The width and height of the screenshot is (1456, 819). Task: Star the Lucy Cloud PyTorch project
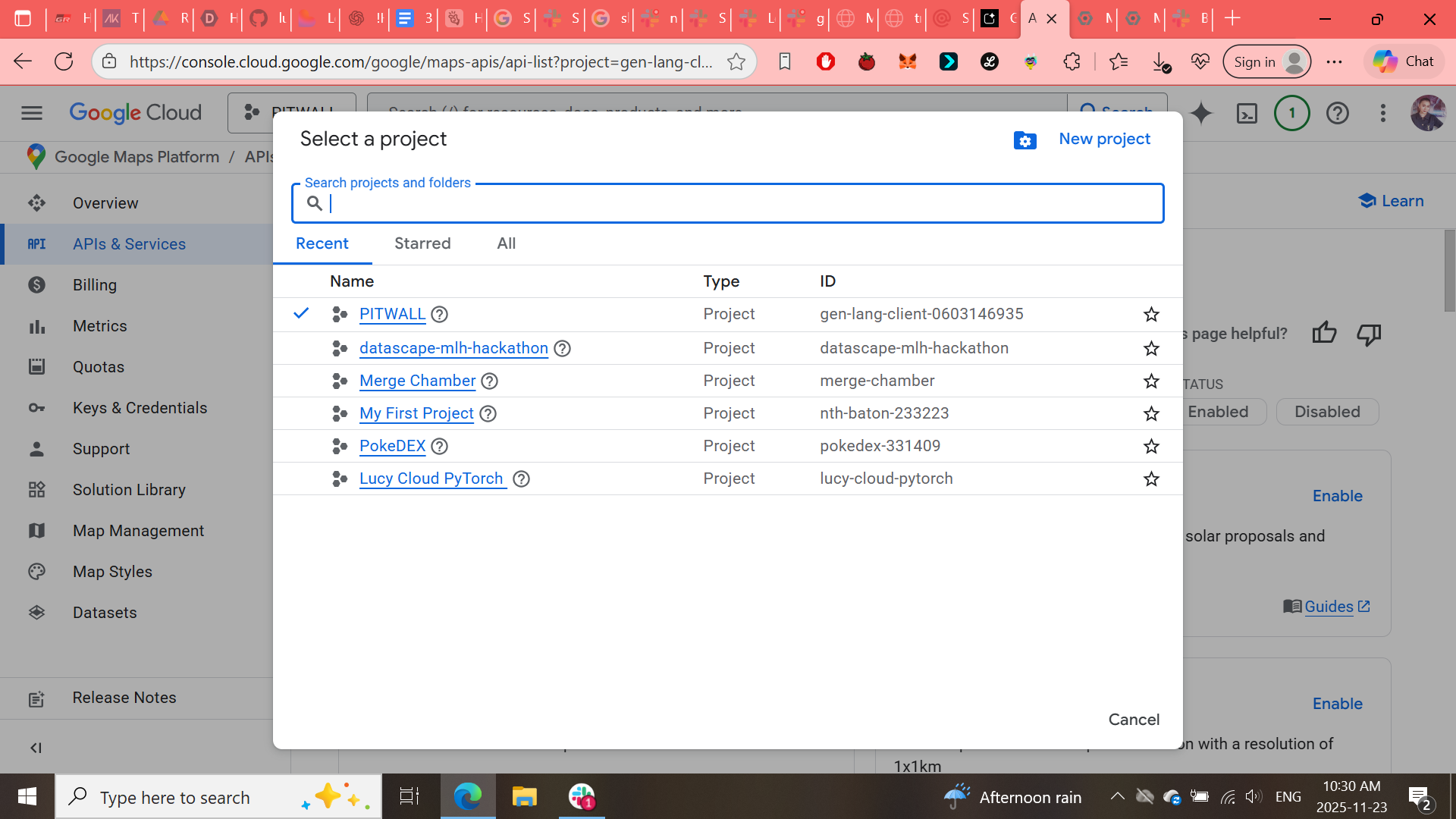tap(1151, 479)
